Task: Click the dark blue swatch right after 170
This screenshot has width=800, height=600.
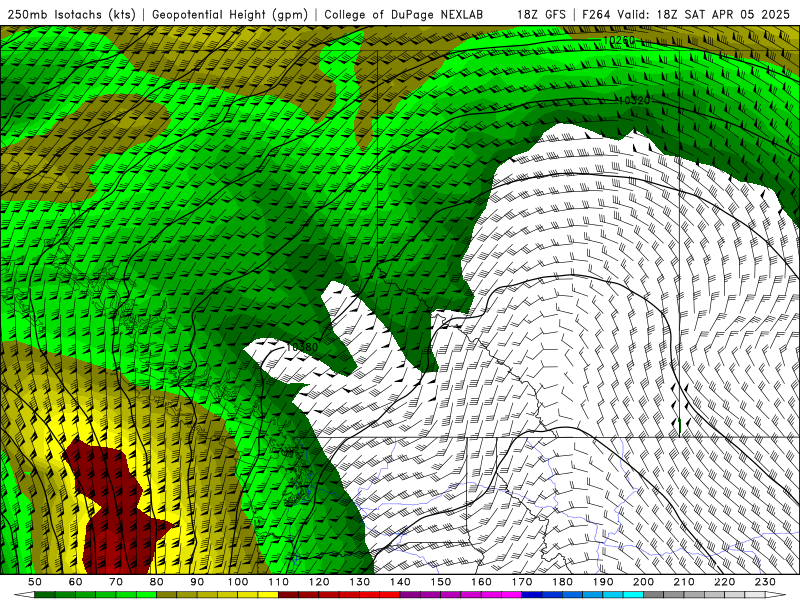Action: 532,595
